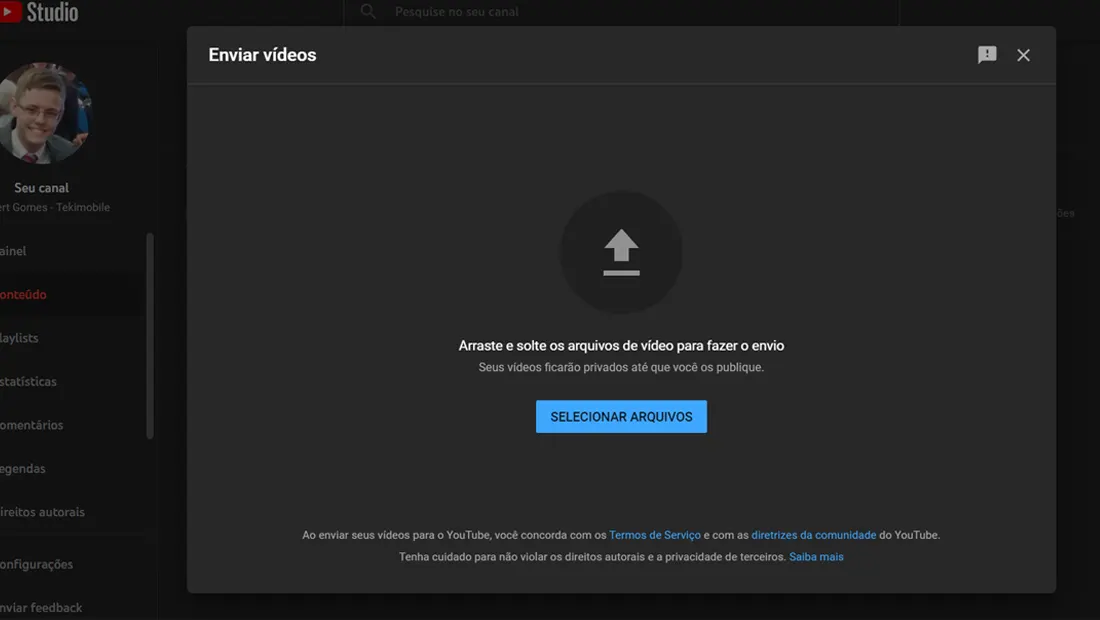Click the YouTube Studio logo
The height and width of the screenshot is (620, 1100).
pos(39,11)
